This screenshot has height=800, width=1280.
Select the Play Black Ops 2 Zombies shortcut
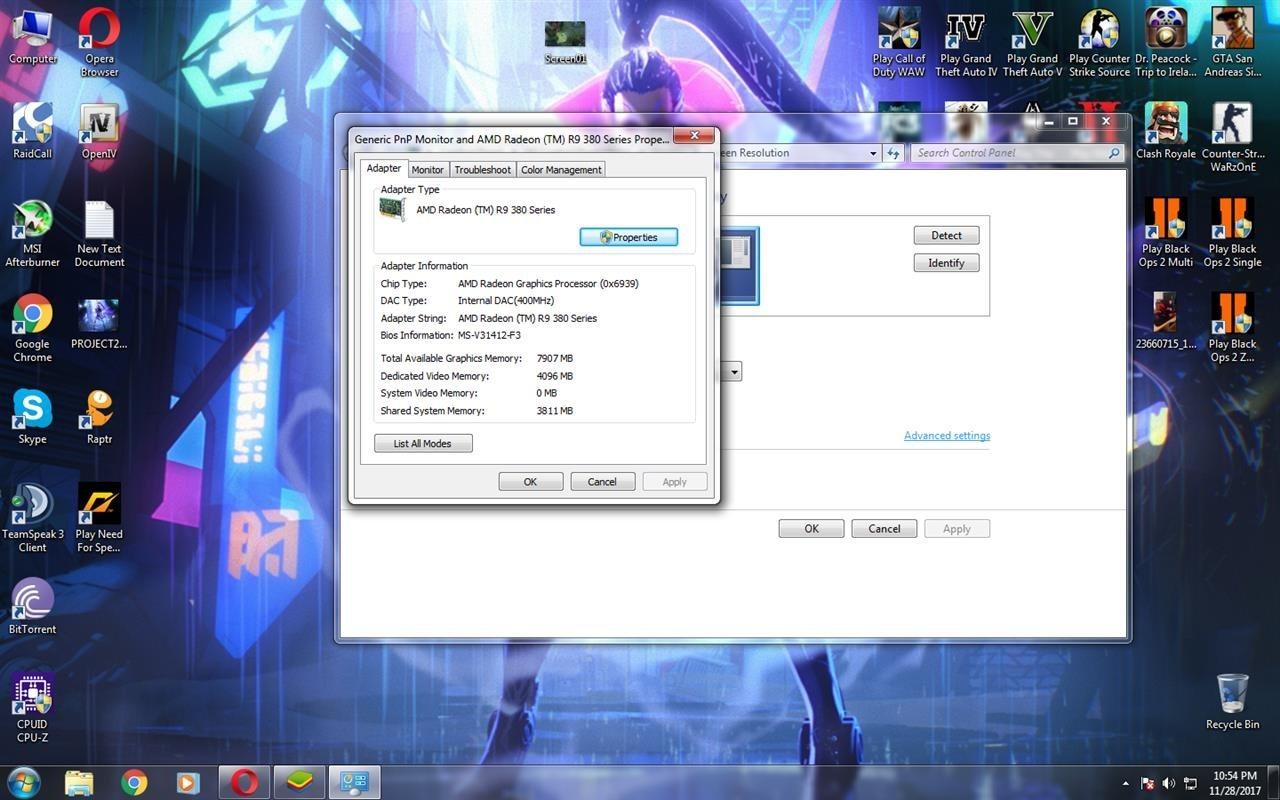tap(1232, 328)
